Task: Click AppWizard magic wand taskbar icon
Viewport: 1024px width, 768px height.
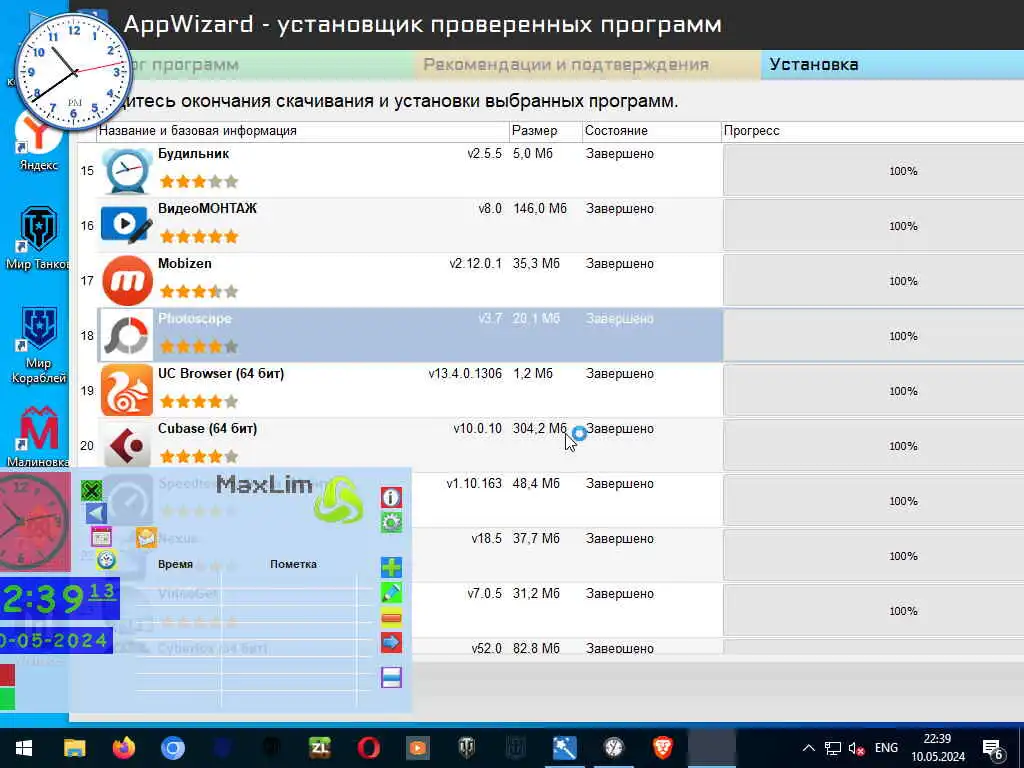Action: (x=565, y=747)
